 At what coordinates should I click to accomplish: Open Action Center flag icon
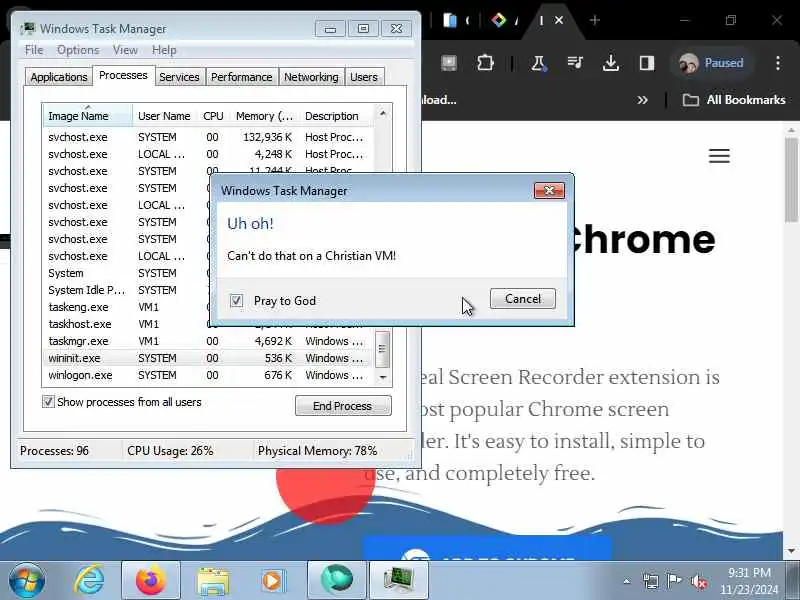674,581
